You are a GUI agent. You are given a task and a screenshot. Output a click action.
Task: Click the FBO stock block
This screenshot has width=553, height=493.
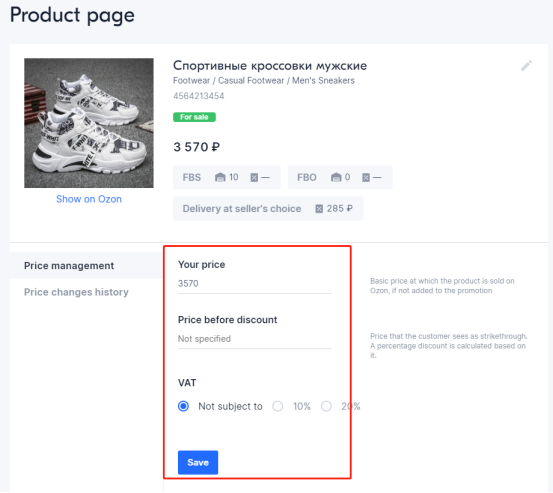(x=340, y=177)
